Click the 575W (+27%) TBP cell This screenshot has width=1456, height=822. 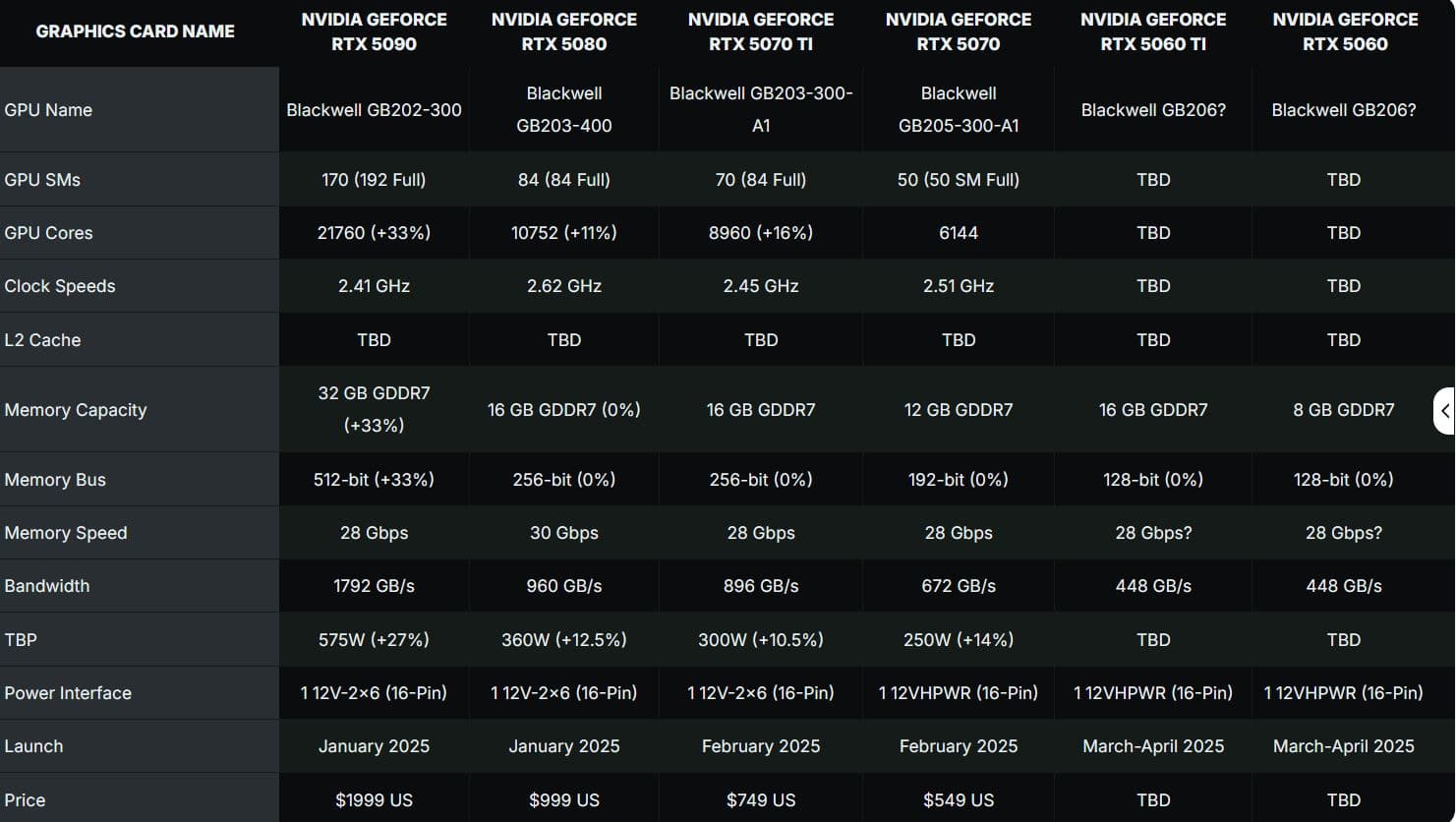[x=374, y=640]
